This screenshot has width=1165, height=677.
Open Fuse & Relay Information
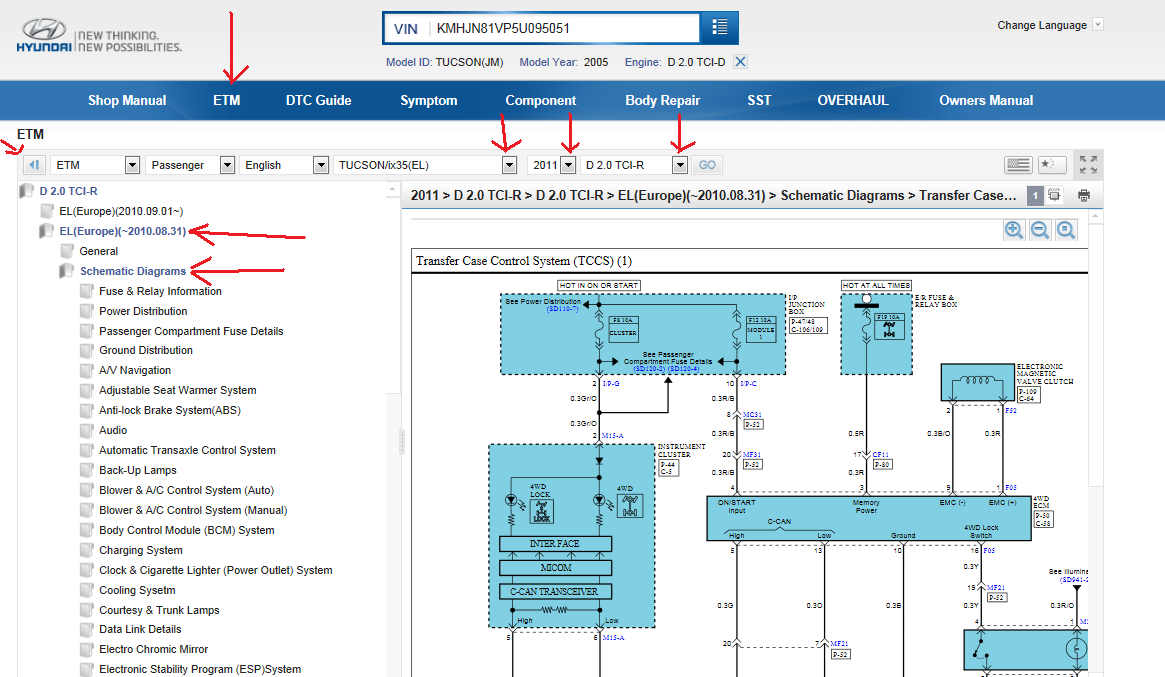coord(160,291)
